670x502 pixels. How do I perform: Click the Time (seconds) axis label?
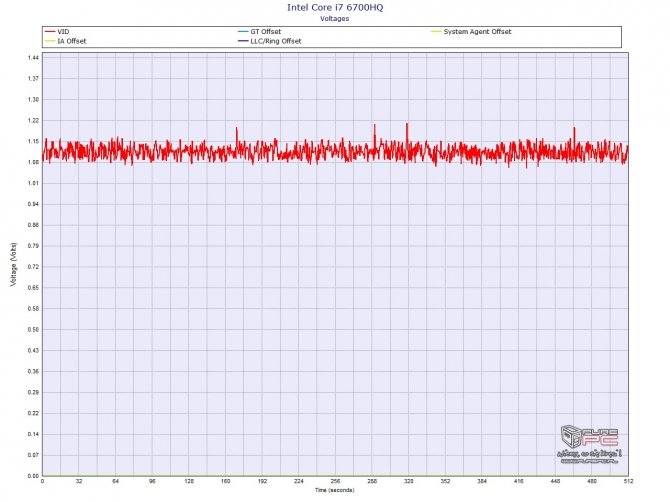tap(335, 490)
